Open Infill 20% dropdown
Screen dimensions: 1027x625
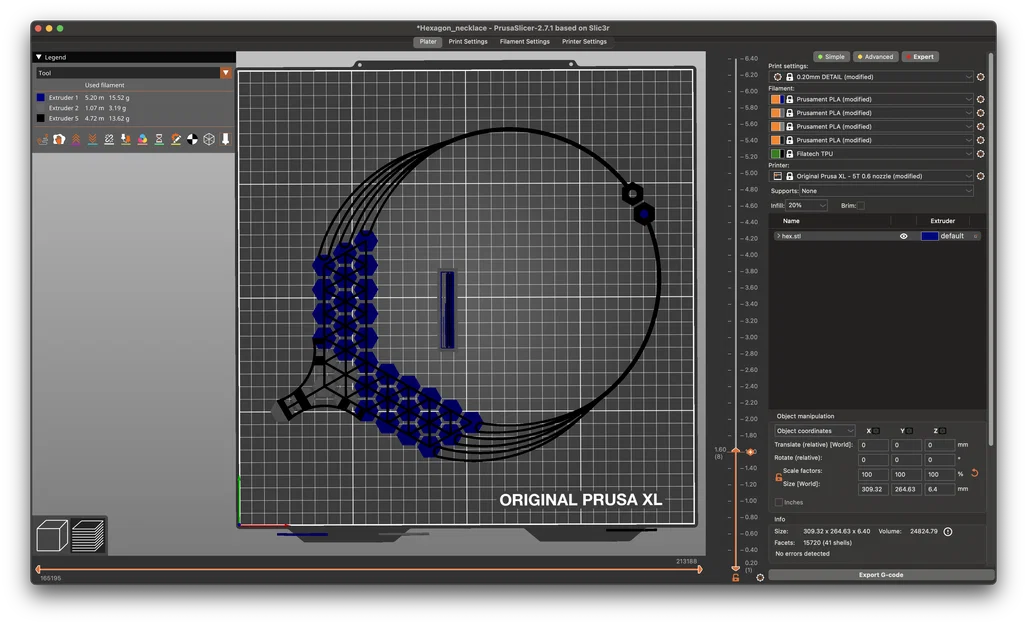(807, 206)
